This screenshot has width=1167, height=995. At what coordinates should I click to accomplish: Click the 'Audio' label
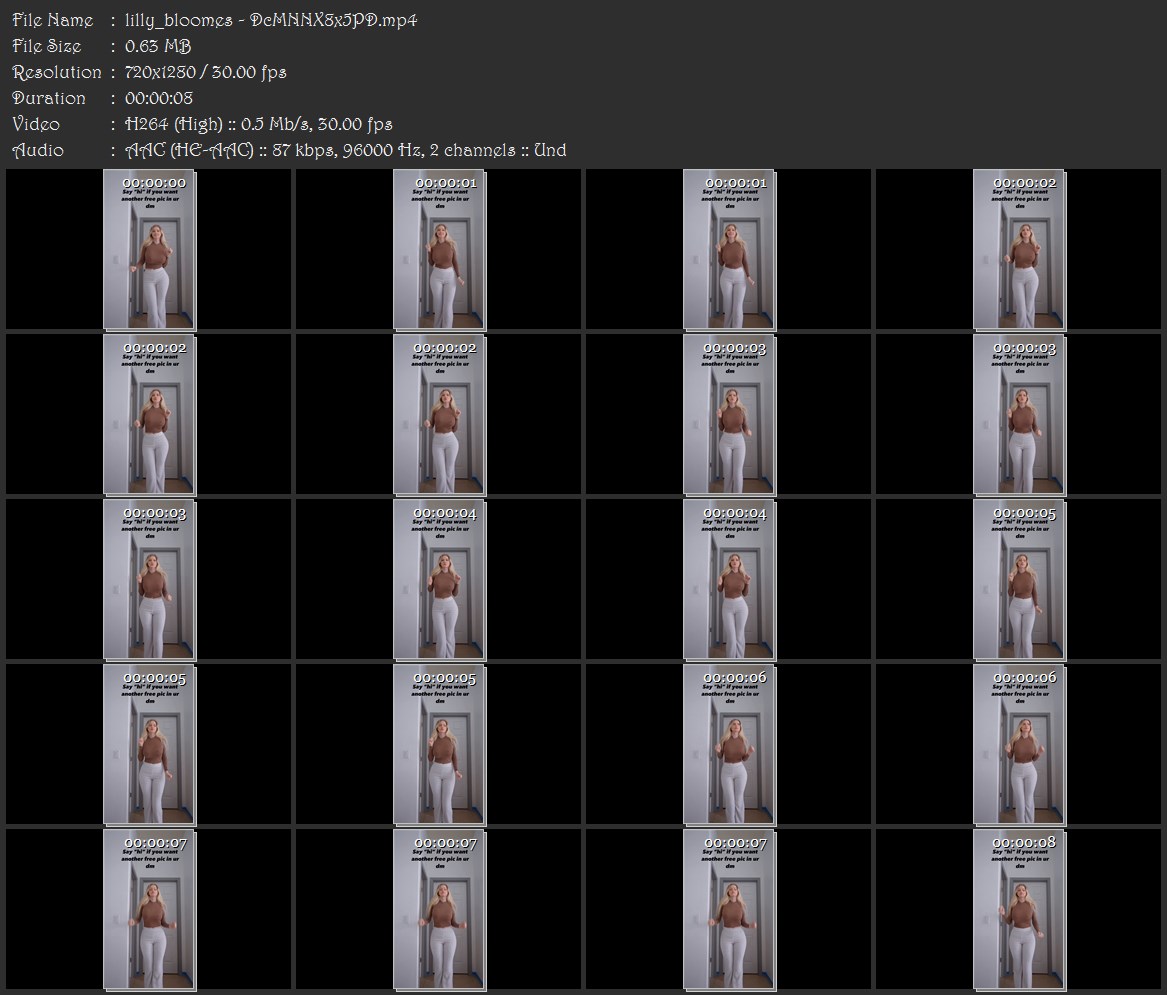tap(38, 150)
